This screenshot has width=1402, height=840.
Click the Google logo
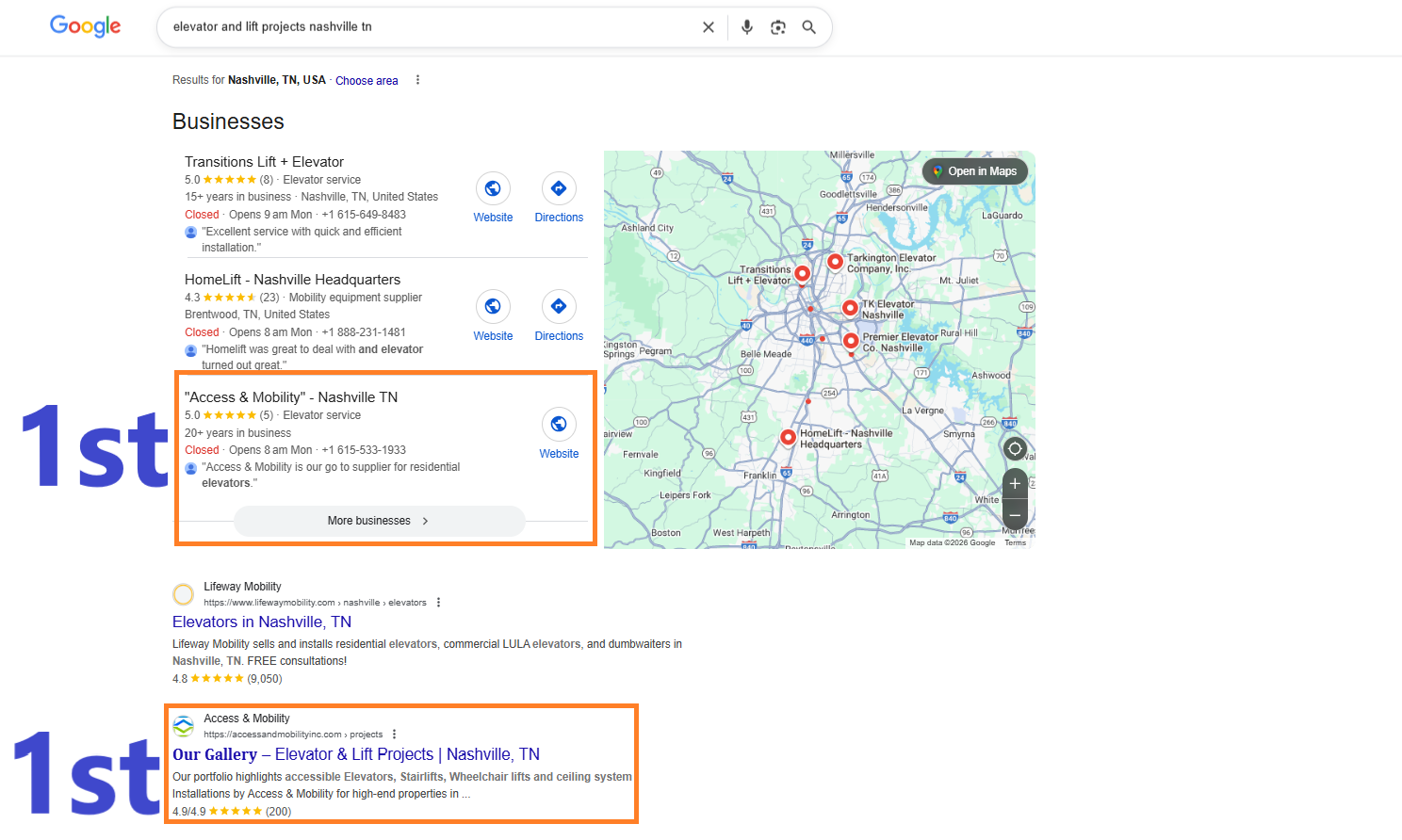(x=85, y=26)
